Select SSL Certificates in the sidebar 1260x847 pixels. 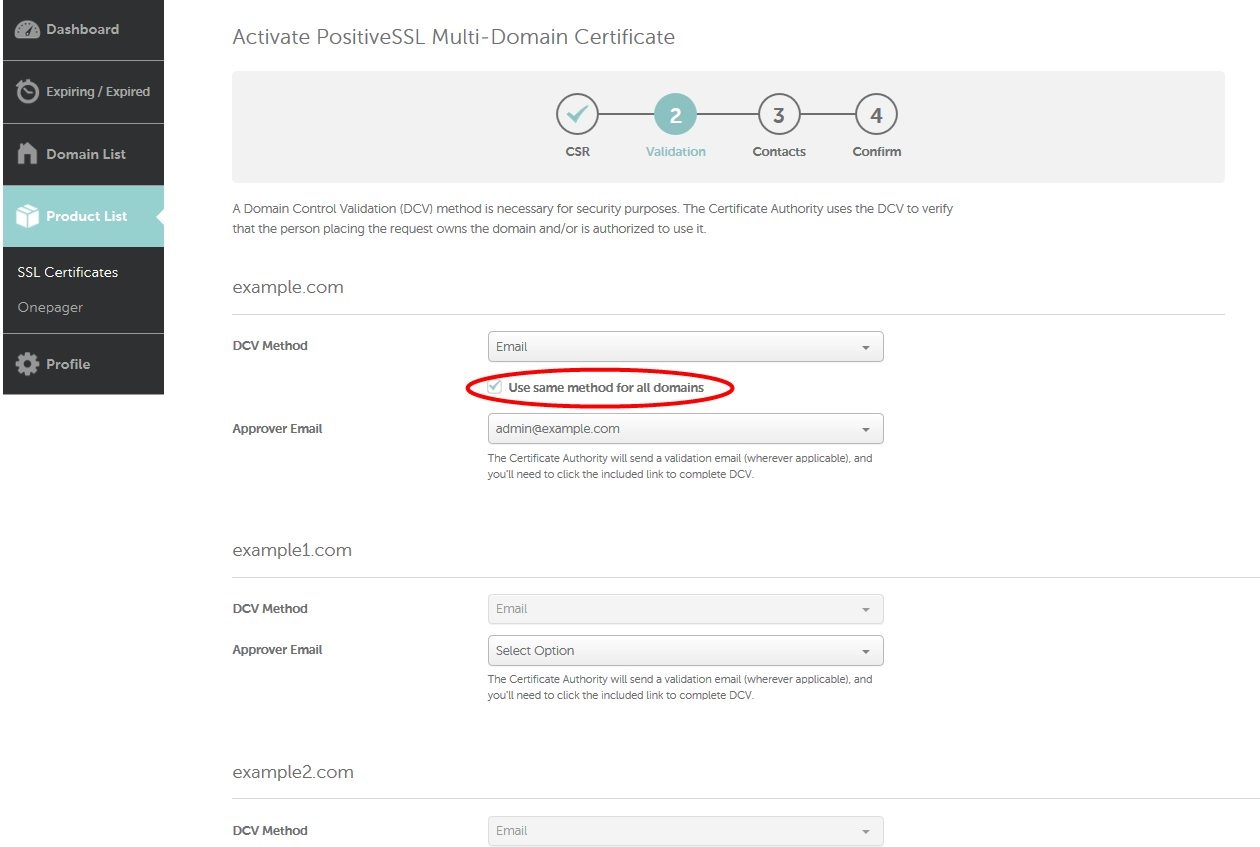[67, 271]
